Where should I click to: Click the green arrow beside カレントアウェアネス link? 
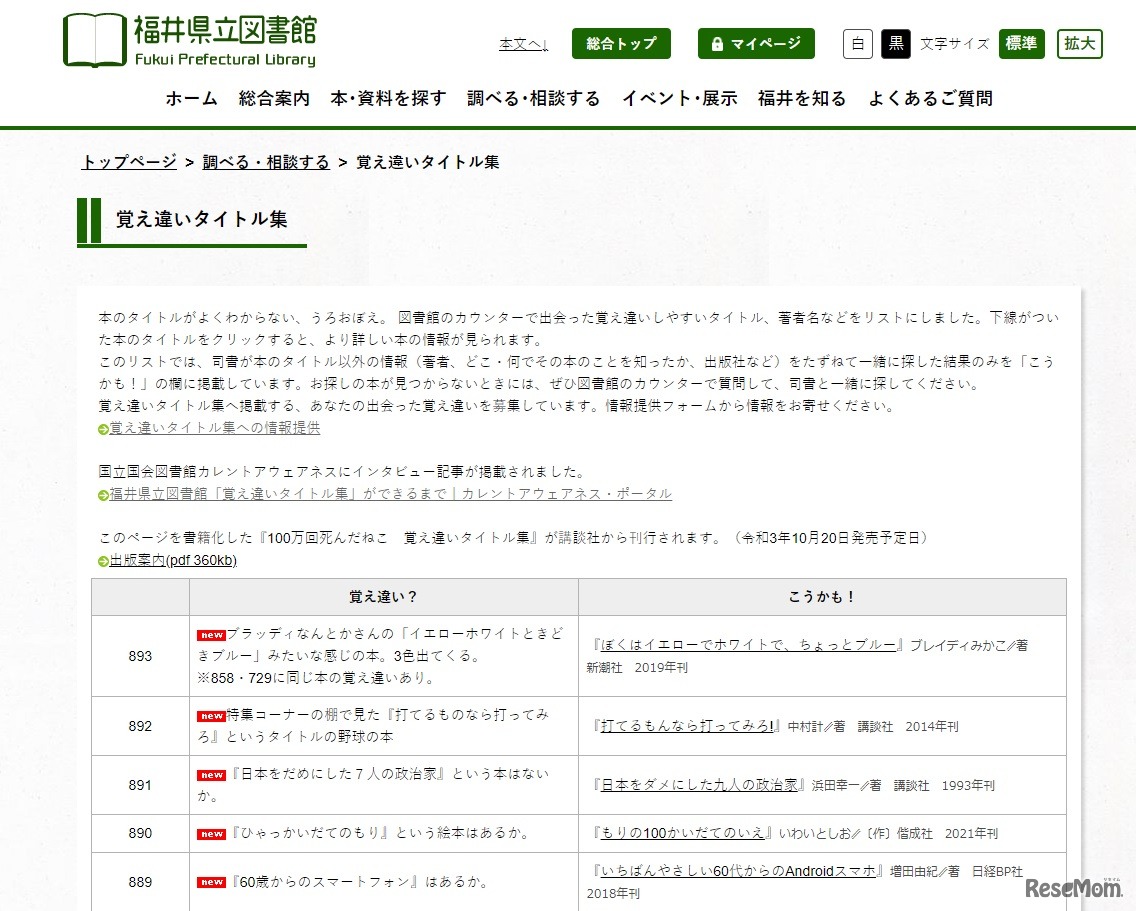click(101, 493)
